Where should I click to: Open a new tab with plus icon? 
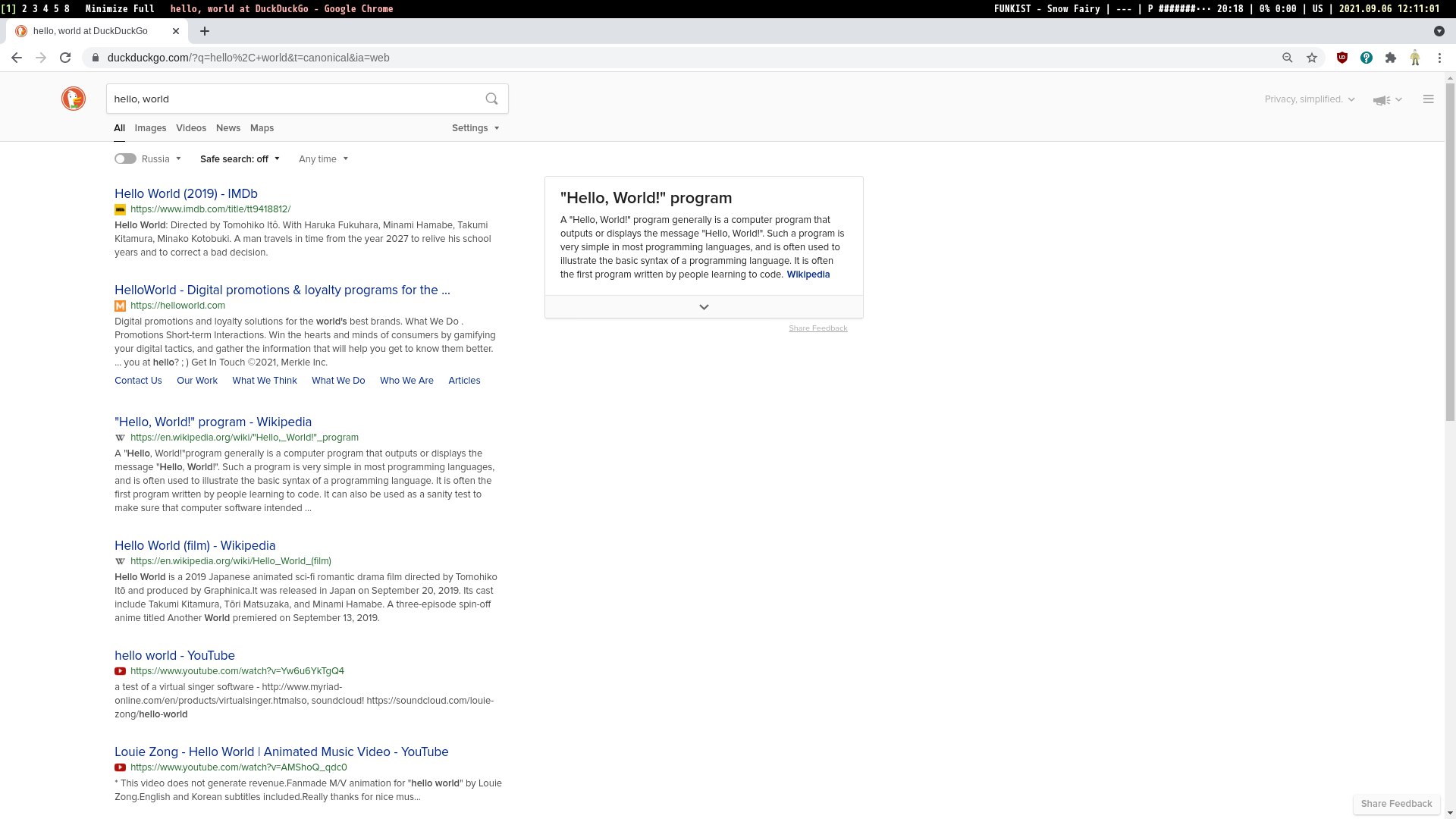[205, 31]
